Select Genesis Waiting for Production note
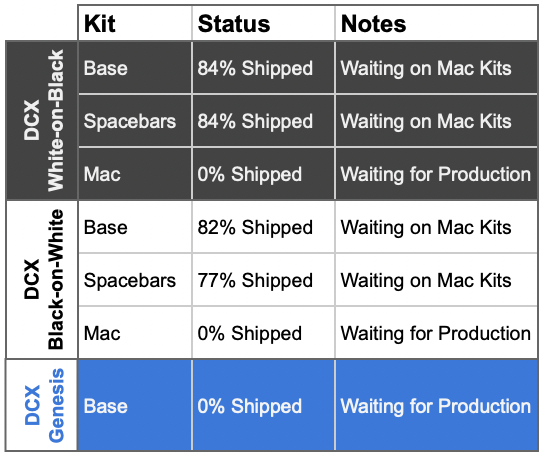This screenshot has width=543, height=456. 436,405
